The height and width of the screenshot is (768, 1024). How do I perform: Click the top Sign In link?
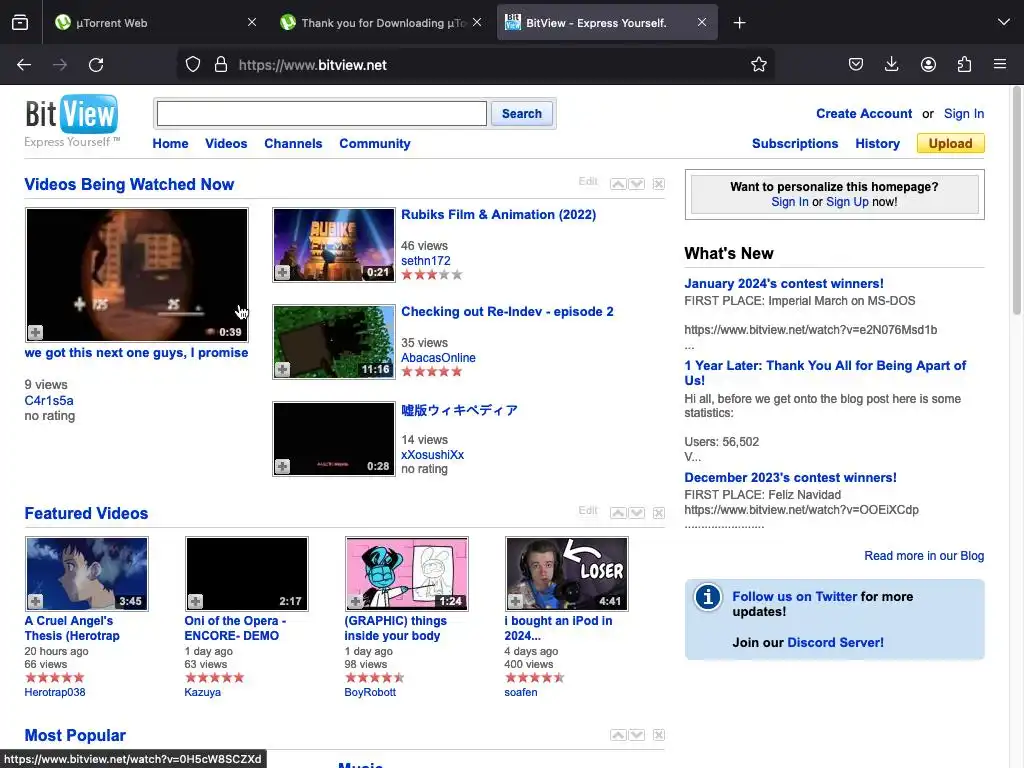[964, 114]
